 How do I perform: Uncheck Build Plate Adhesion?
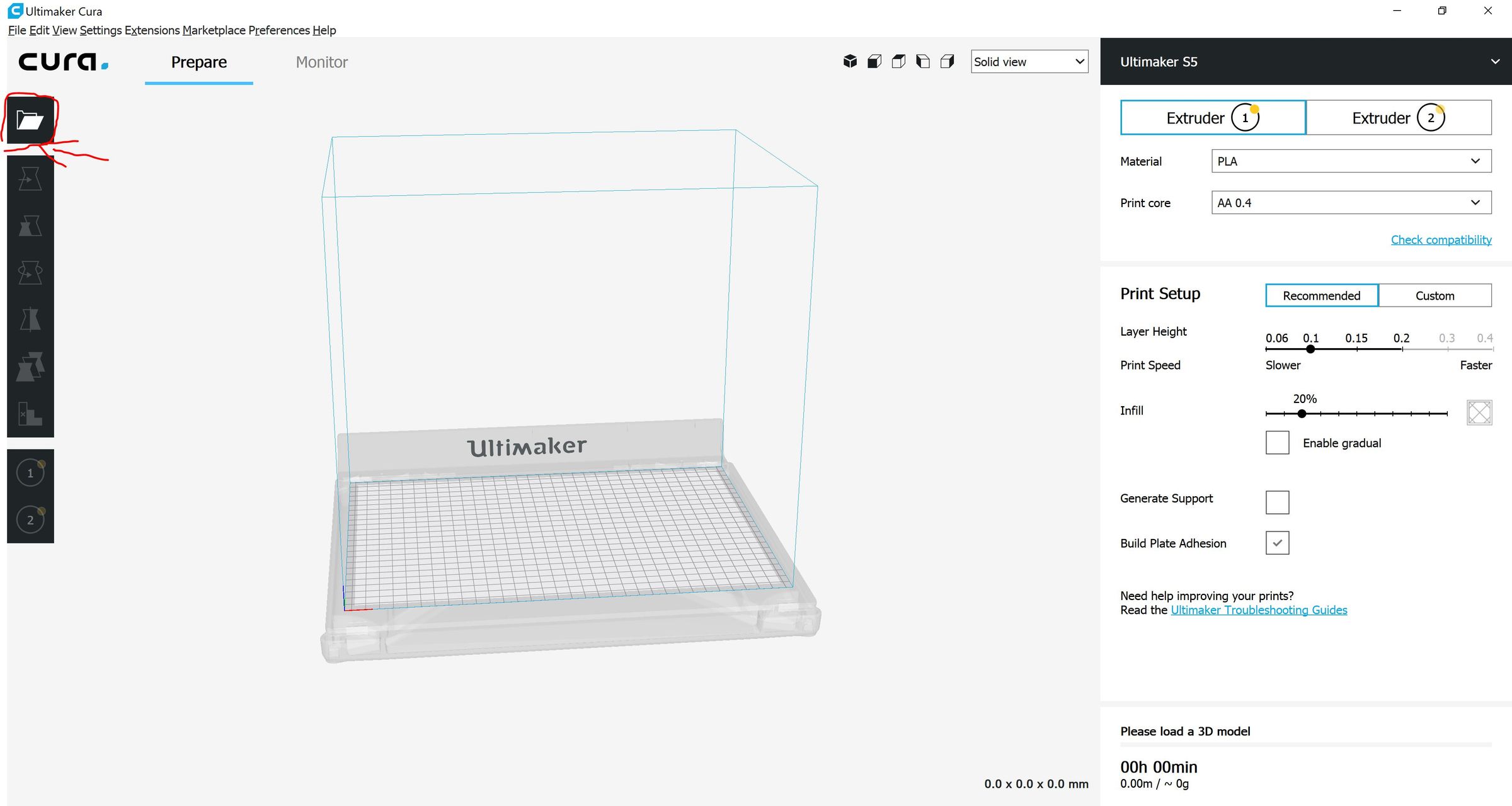pyautogui.click(x=1277, y=543)
